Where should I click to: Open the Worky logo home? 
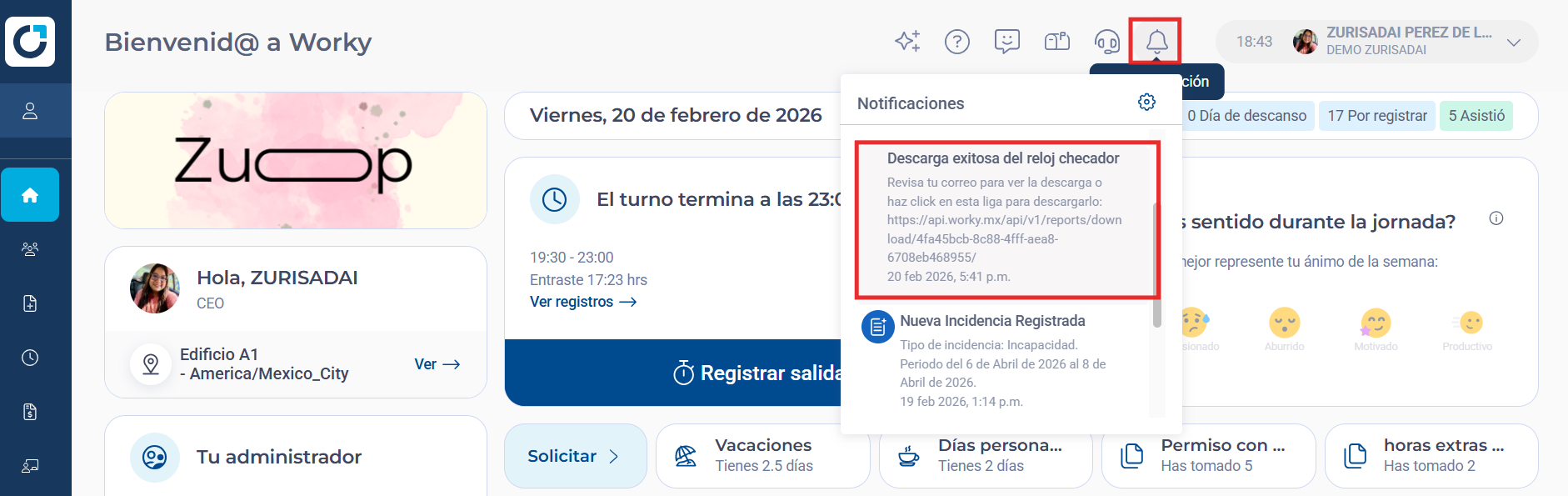pos(30,41)
